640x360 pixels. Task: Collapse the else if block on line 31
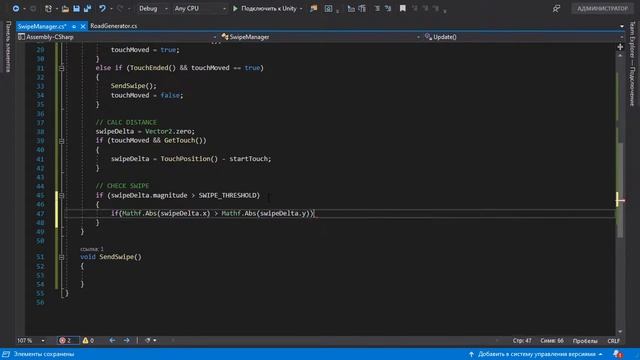click(x=61, y=68)
